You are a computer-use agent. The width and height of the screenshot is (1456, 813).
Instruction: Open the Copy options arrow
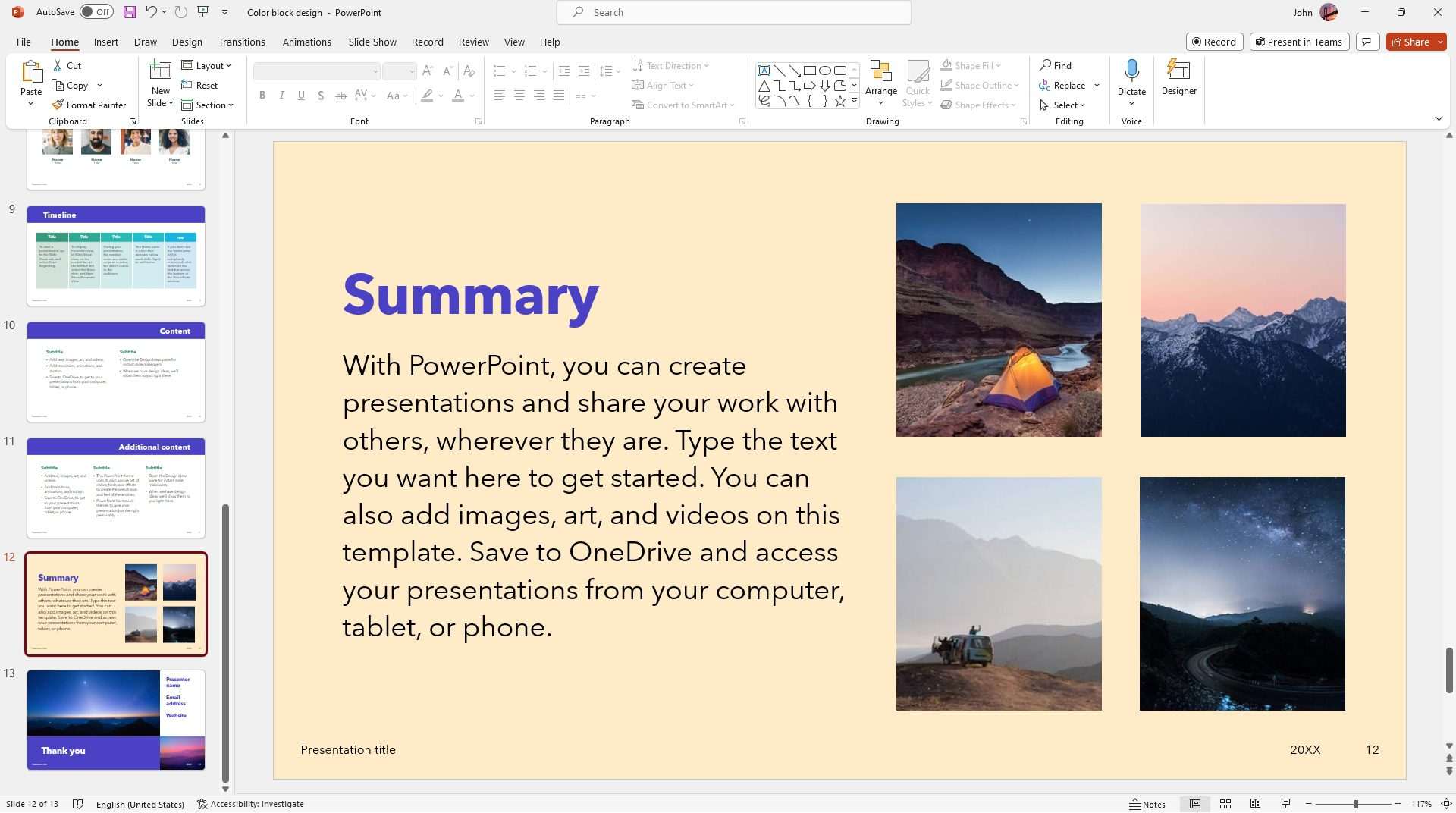click(99, 86)
